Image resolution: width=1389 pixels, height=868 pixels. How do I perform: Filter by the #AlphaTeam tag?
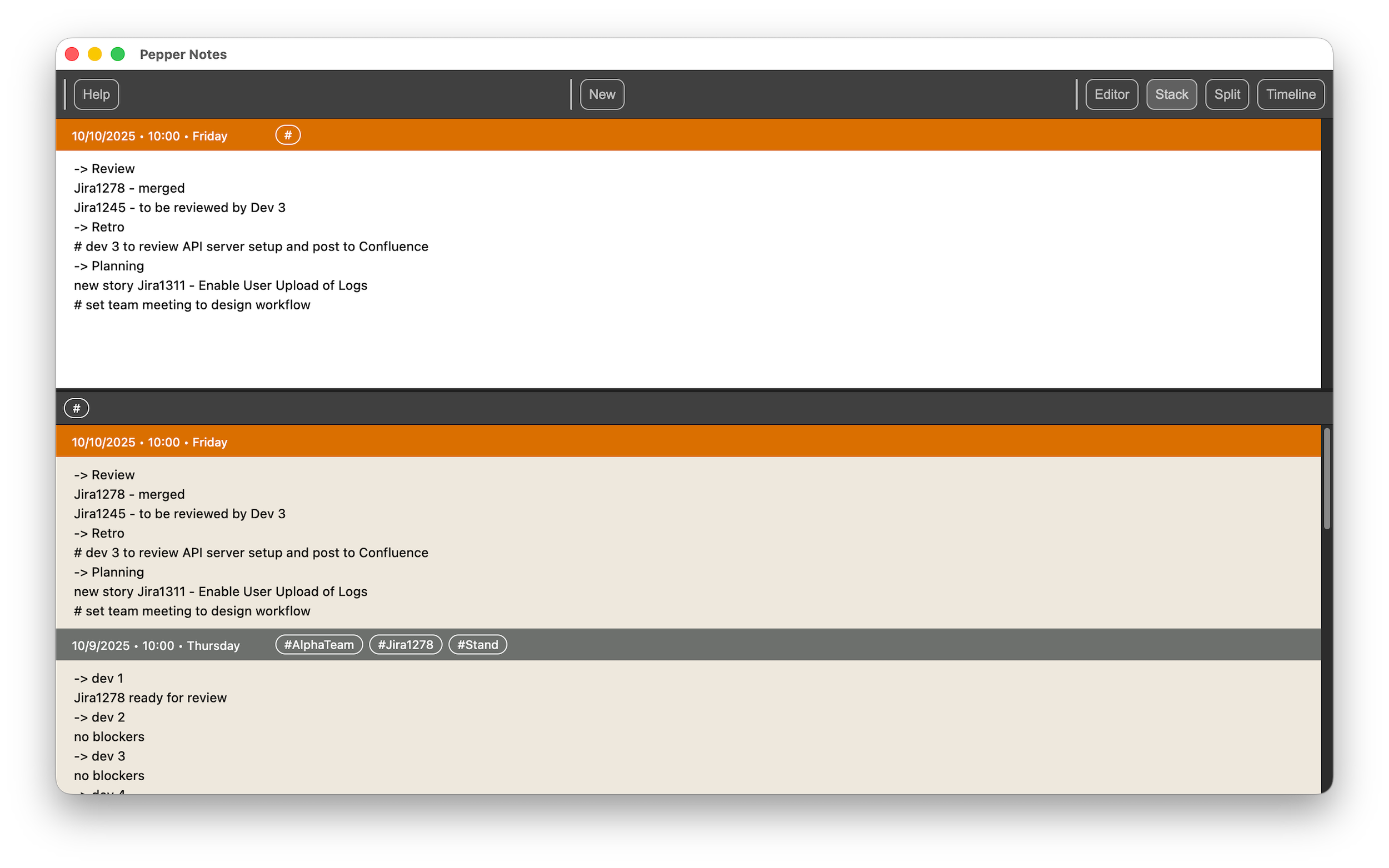[319, 645]
